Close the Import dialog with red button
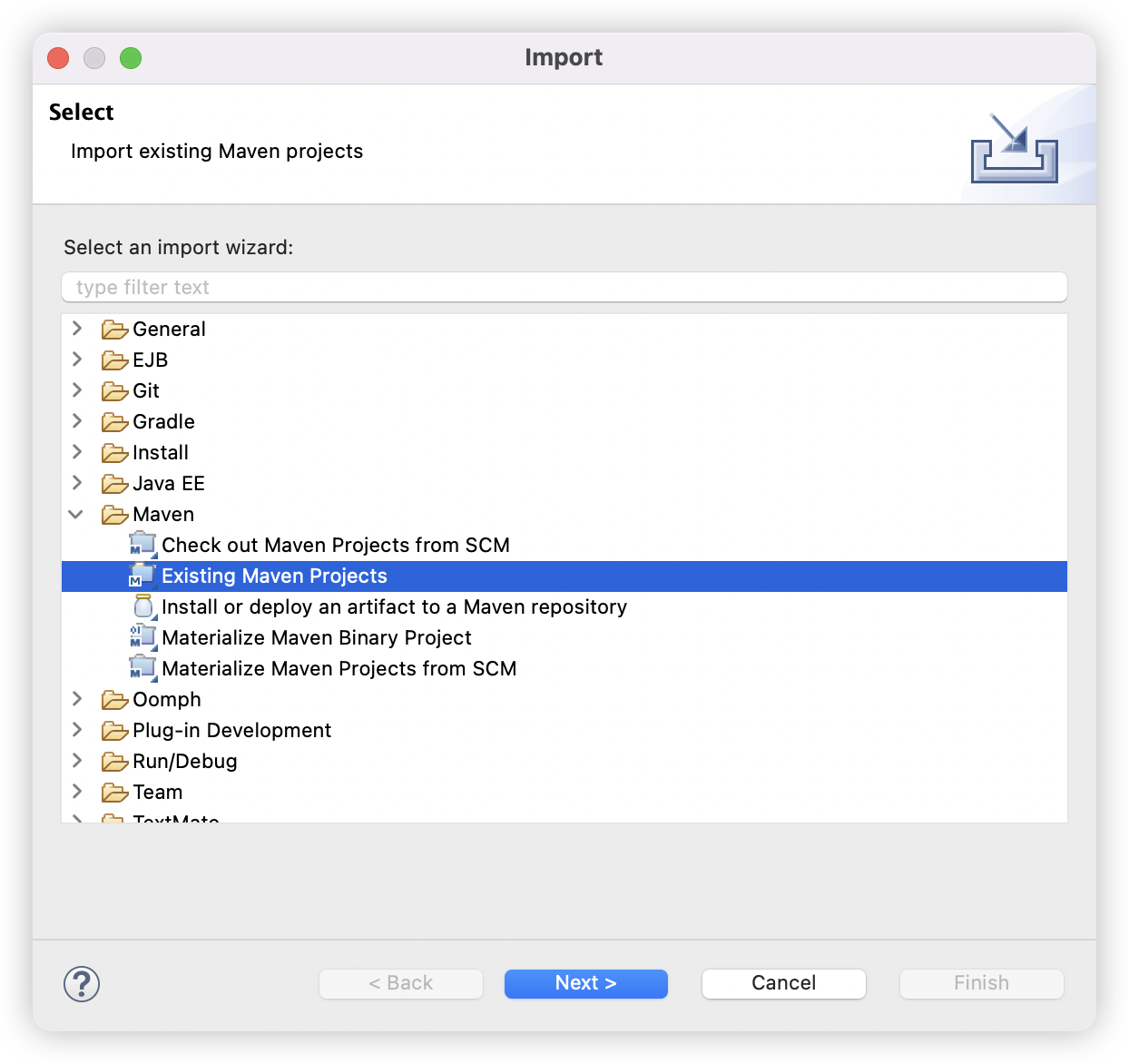 (58, 58)
